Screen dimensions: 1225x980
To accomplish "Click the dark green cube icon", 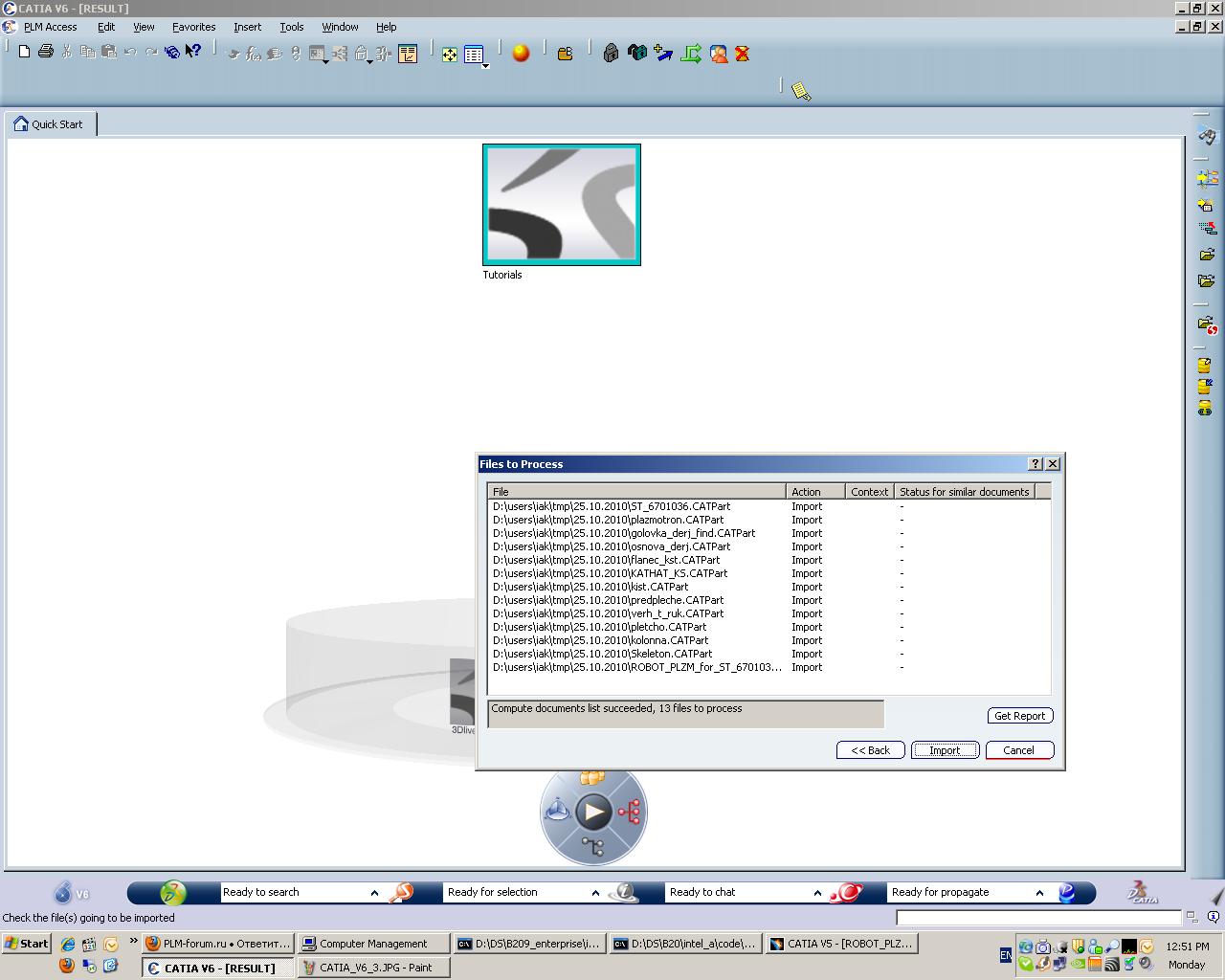I will [x=637, y=54].
